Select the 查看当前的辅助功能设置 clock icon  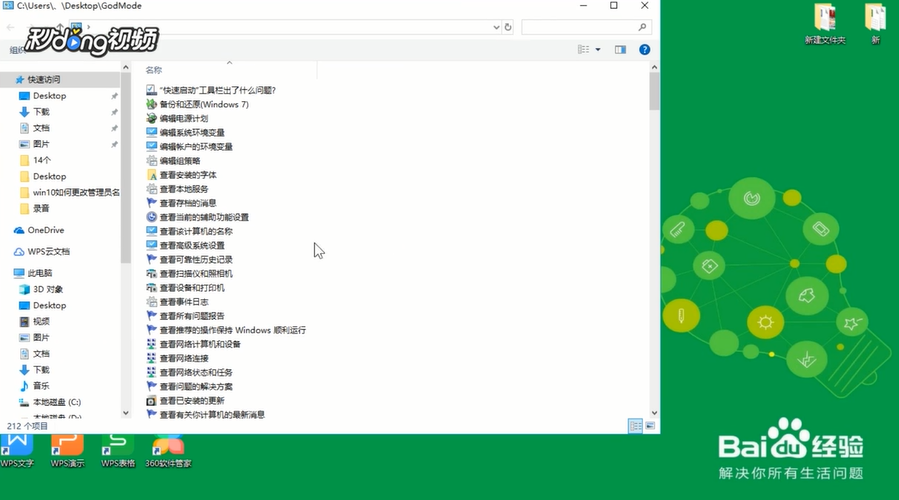(x=151, y=217)
